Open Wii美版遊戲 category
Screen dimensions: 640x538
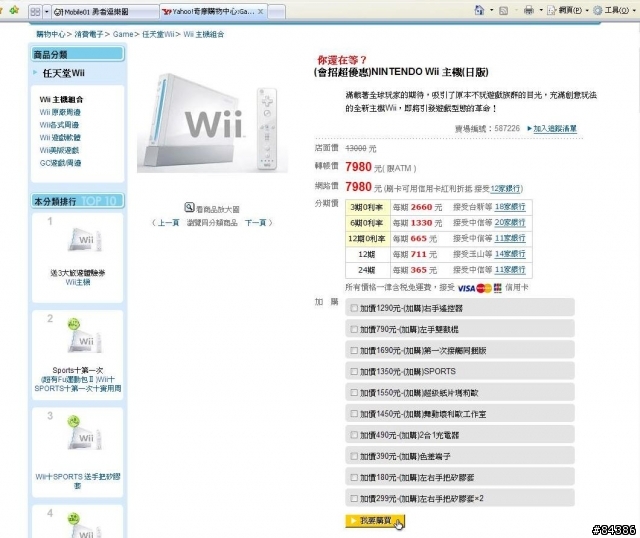click(x=59, y=150)
